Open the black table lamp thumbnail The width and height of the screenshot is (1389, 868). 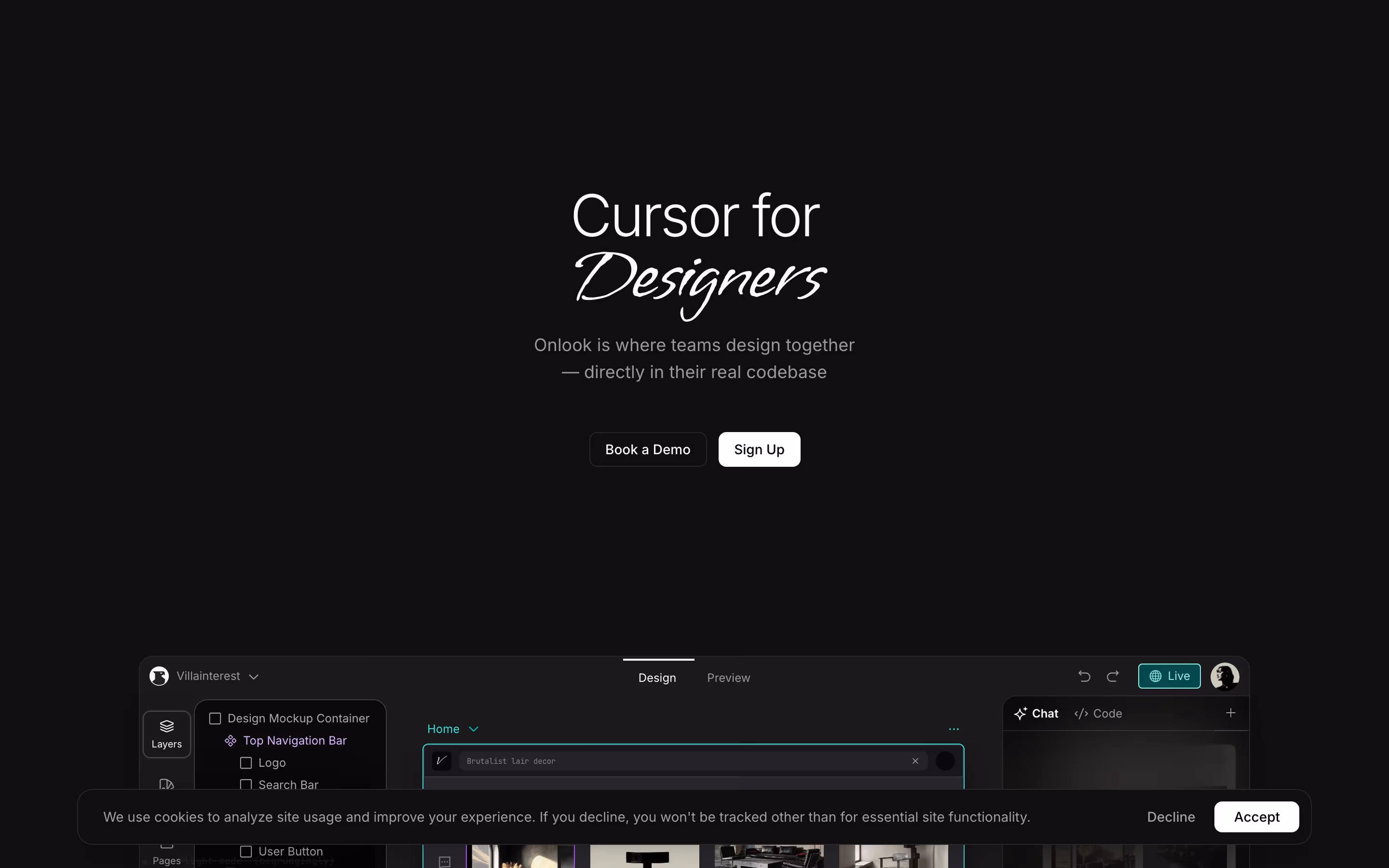coord(644,856)
